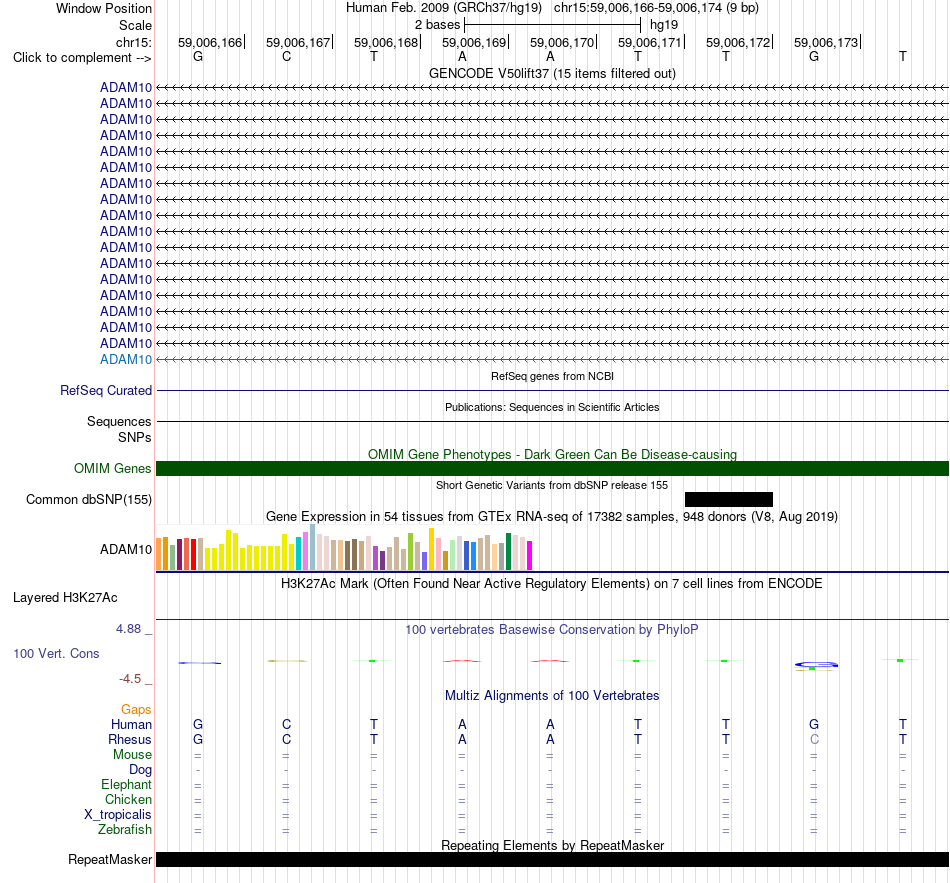
Task: Click the chr15:59,006,166-59,006,174 (9 bp) position text
Action: click(656, 8)
